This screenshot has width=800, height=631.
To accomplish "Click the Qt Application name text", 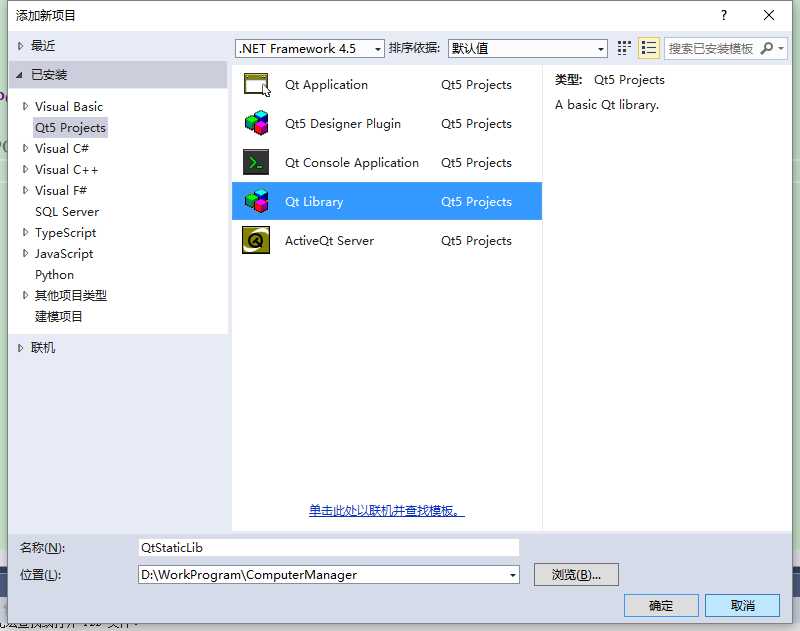I will point(326,85).
